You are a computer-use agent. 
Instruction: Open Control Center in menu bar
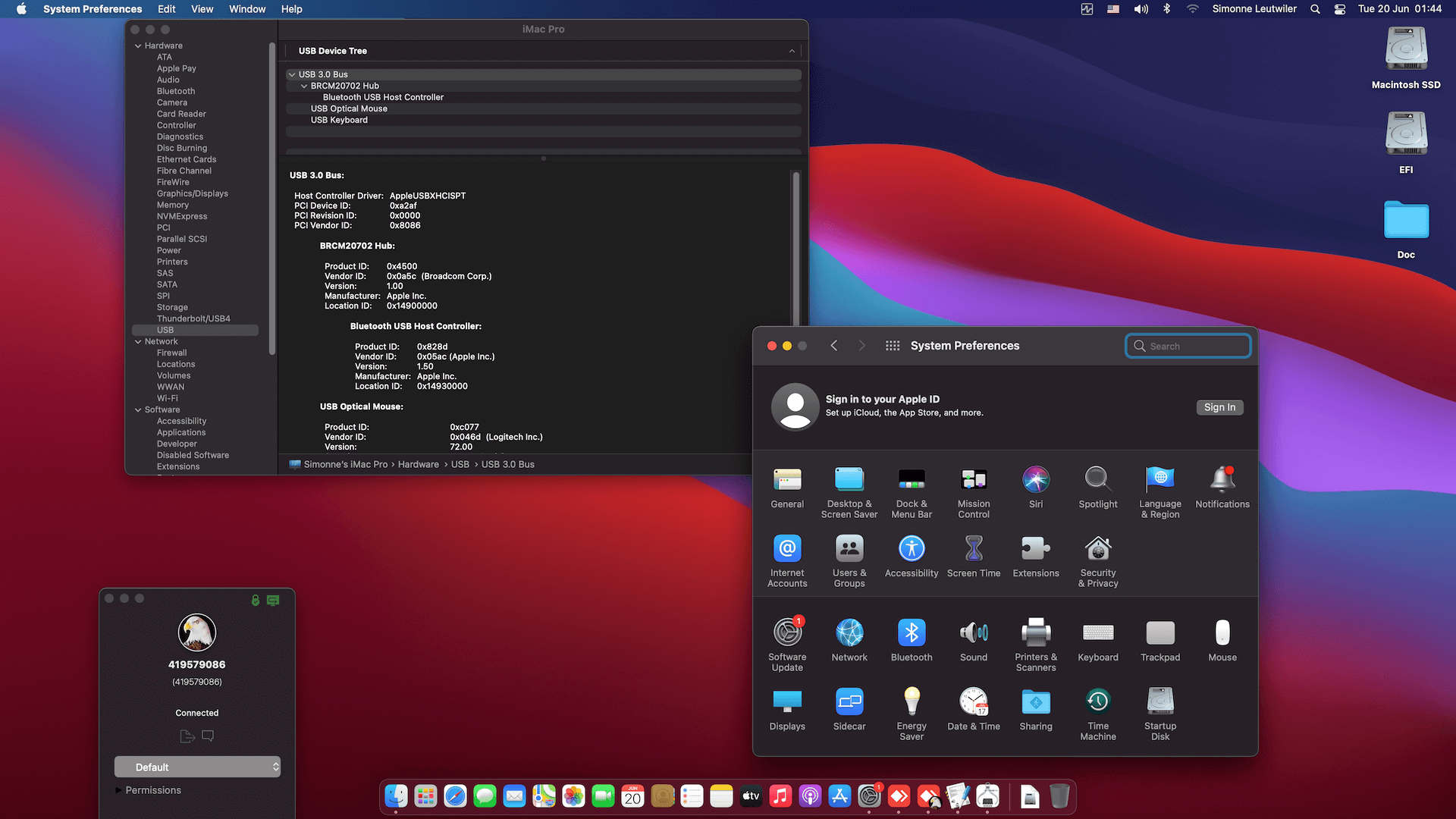(1340, 9)
